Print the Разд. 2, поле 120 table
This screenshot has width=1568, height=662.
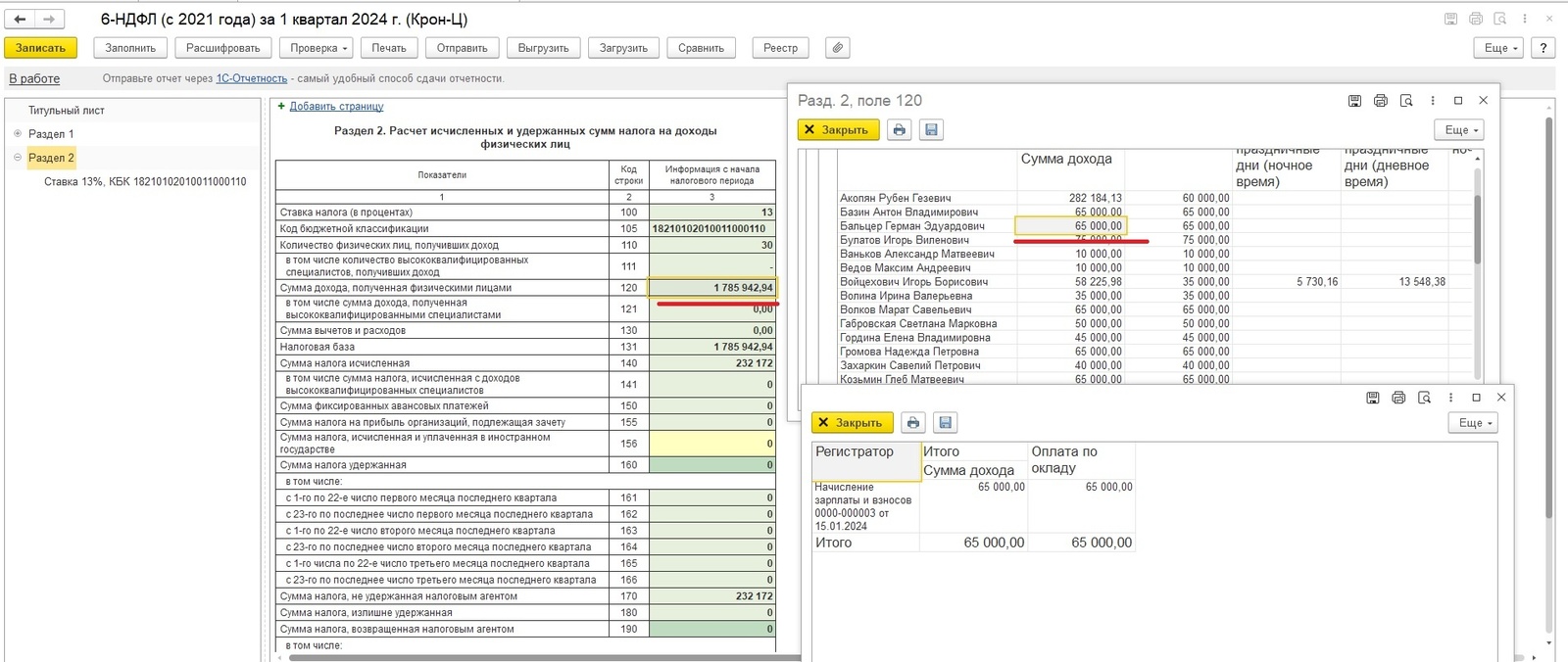tap(900, 129)
